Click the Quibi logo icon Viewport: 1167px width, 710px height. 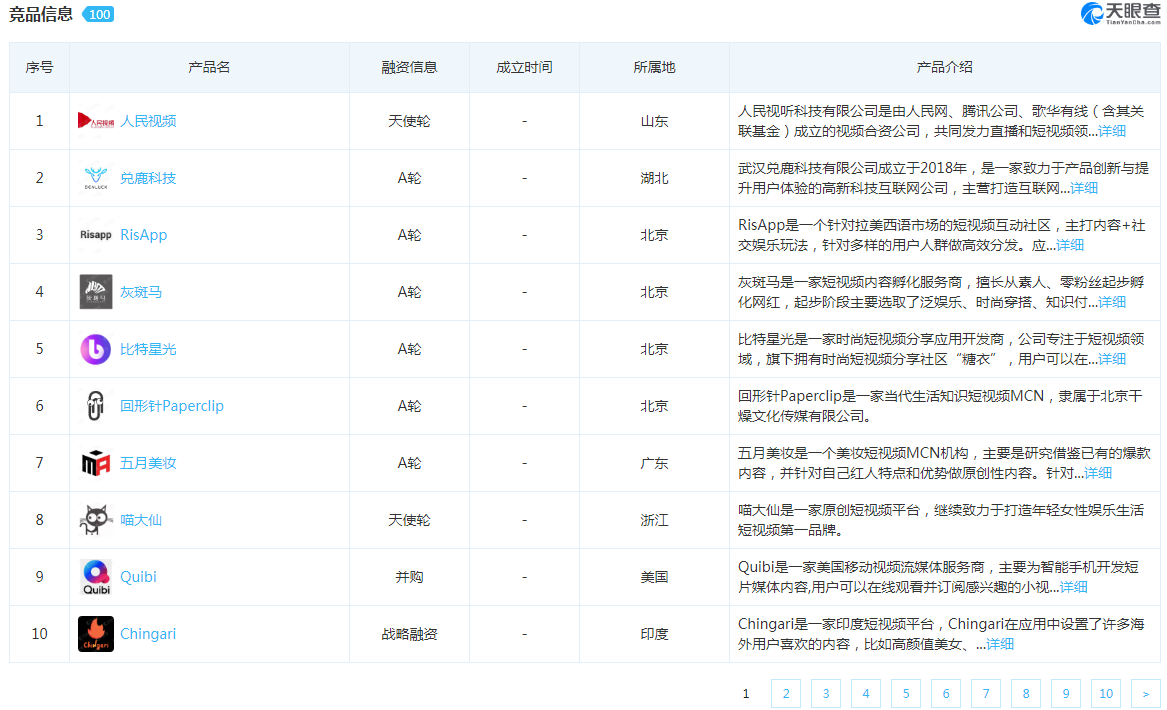click(96, 577)
